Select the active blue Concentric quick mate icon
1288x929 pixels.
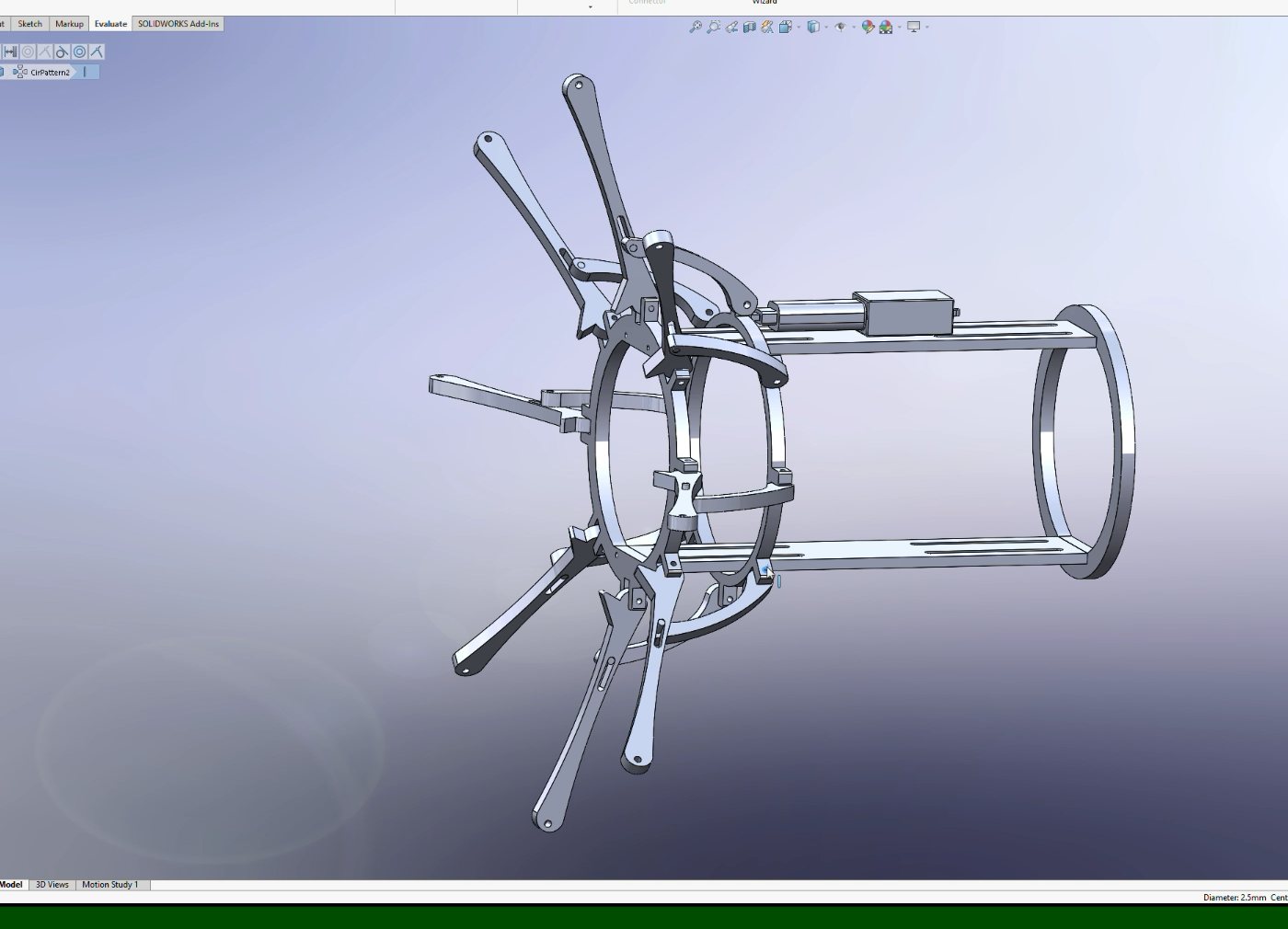pos(79,52)
